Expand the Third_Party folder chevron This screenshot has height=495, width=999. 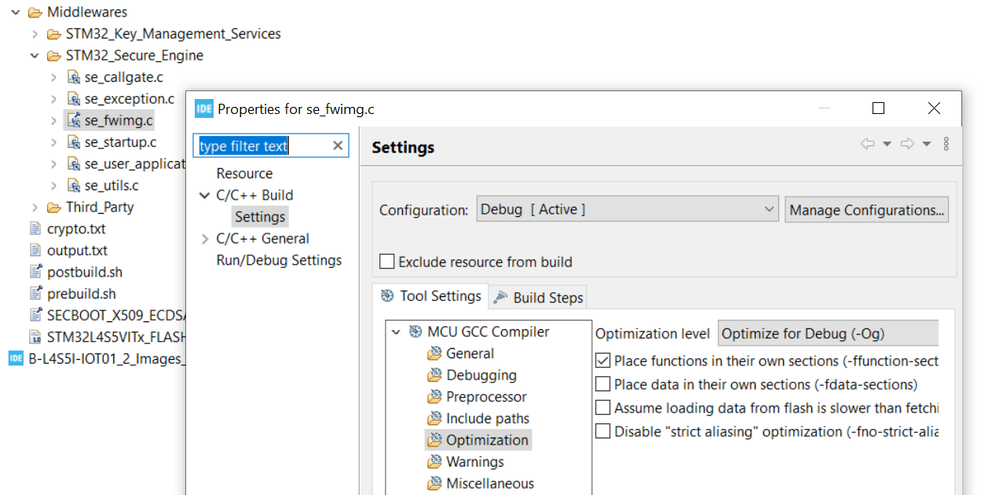click(35, 207)
